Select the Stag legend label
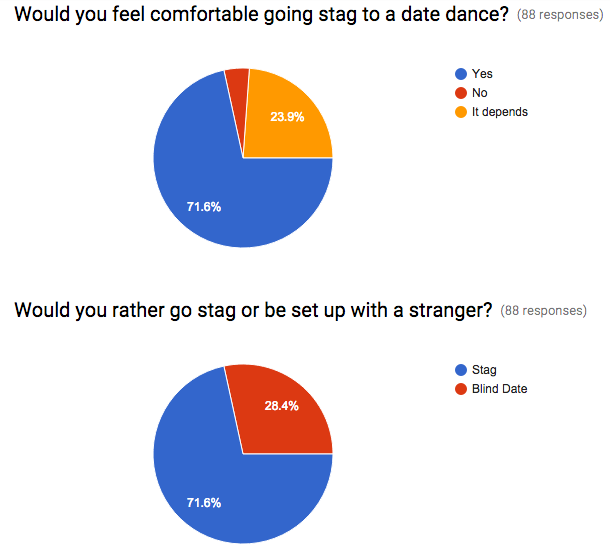The image size is (610, 550). coord(484,370)
